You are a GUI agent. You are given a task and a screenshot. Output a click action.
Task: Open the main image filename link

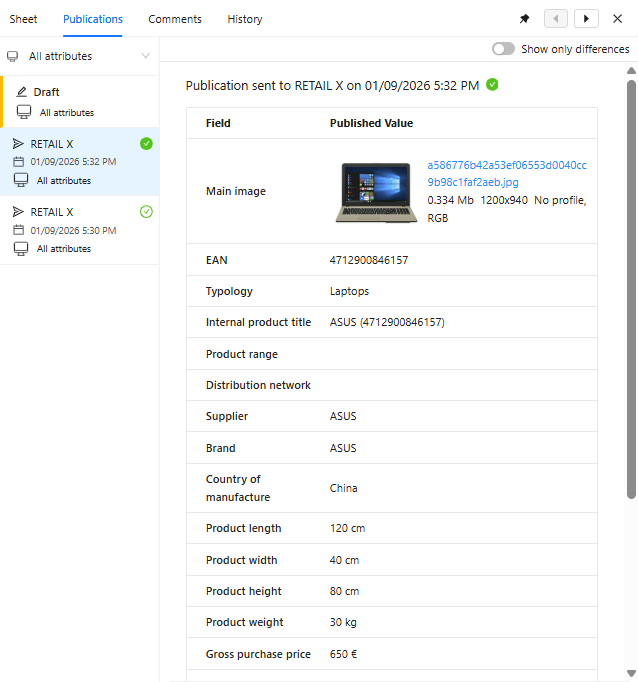(507, 173)
